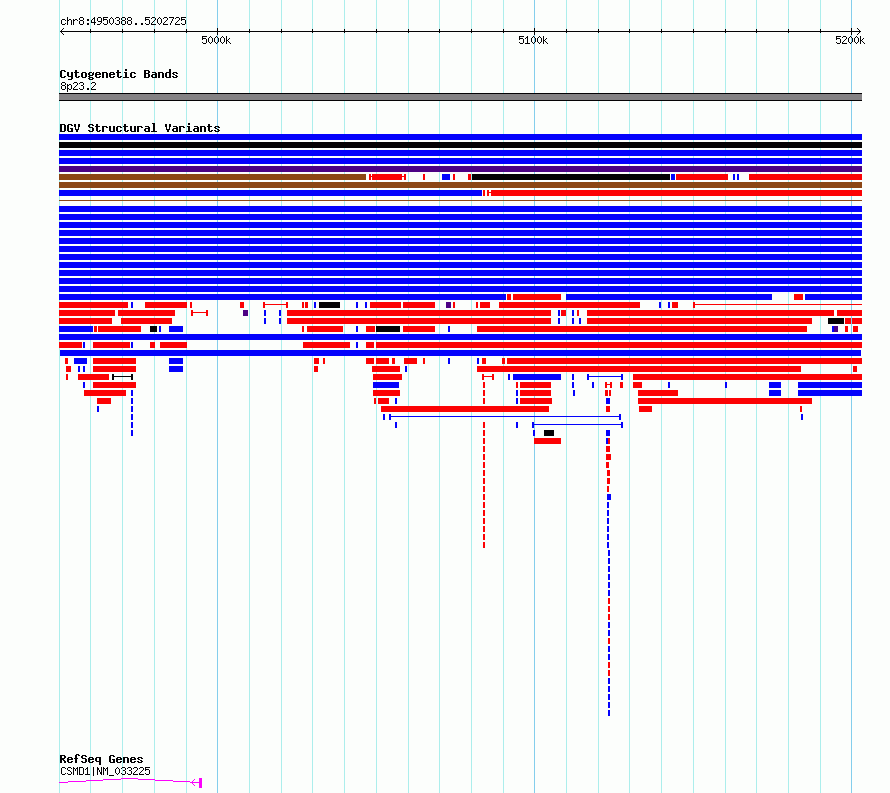Select the magenta CSMD1 gene glyph

coord(131,782)
